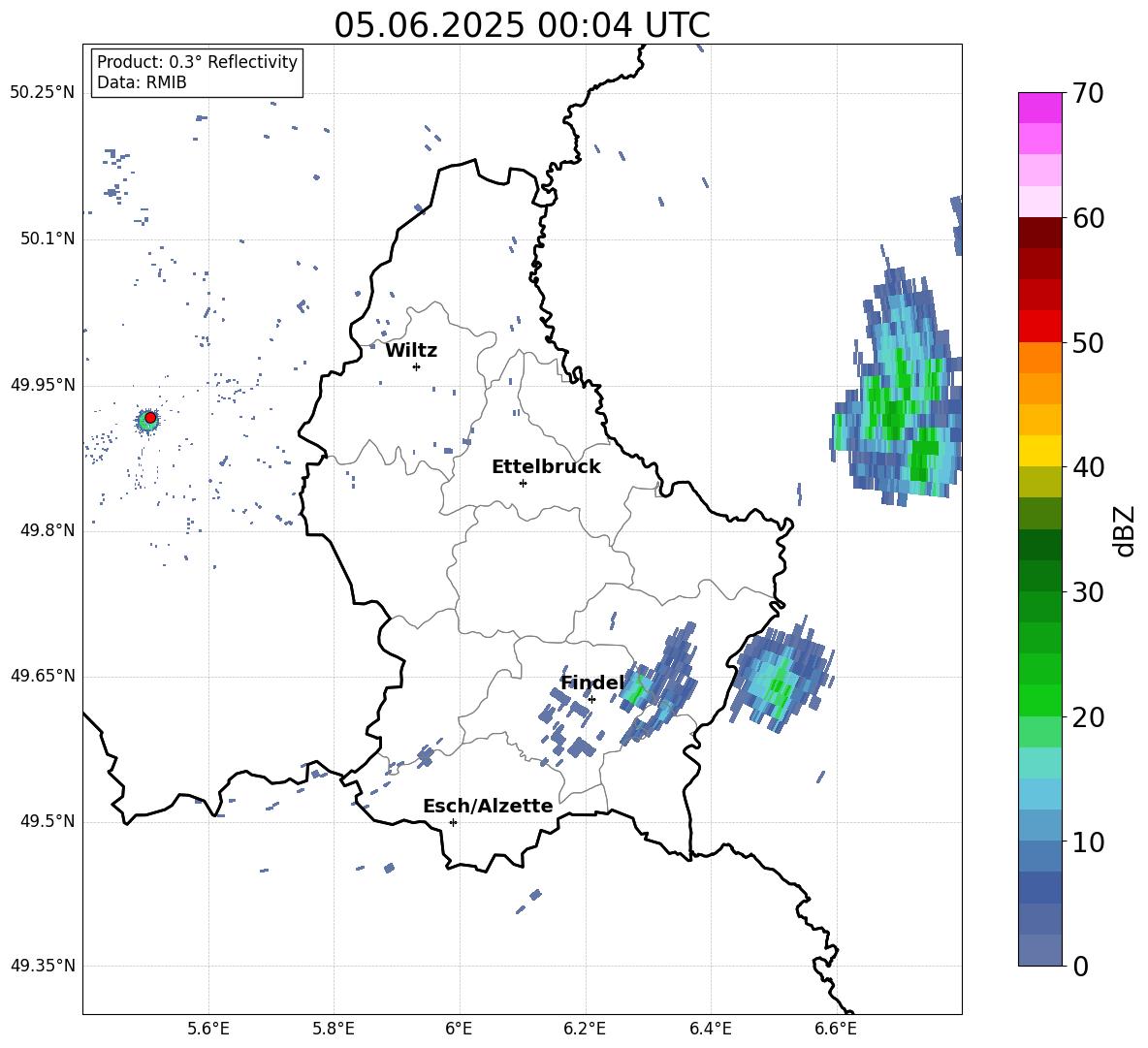The image size is (1148, 1048).
Task: Pick the magenta colorbar segment near 70 dBZ
Action: 1039,108
